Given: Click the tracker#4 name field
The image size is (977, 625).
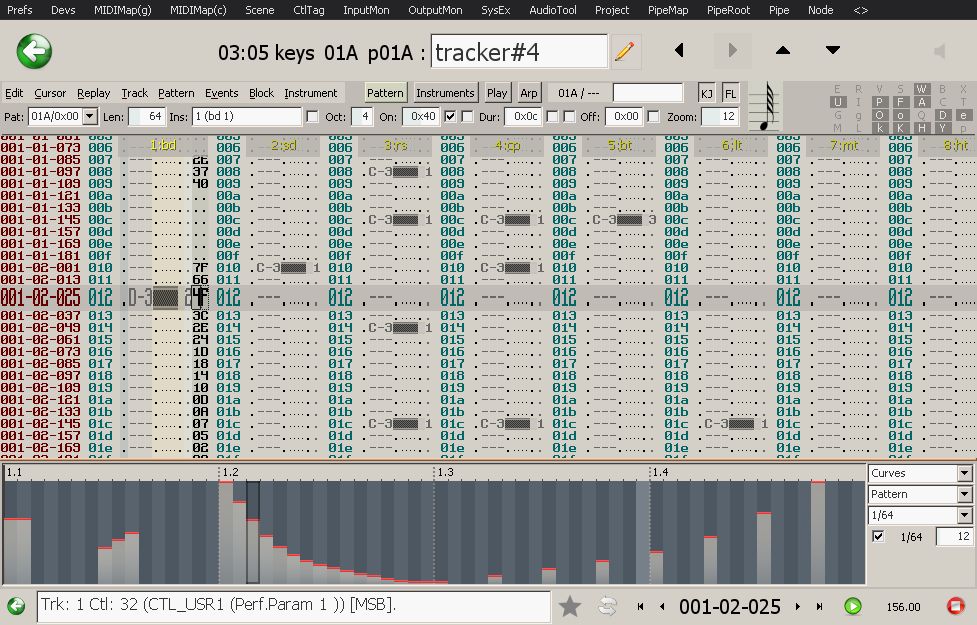Looking at the screenshot, I should coord(519,52).
